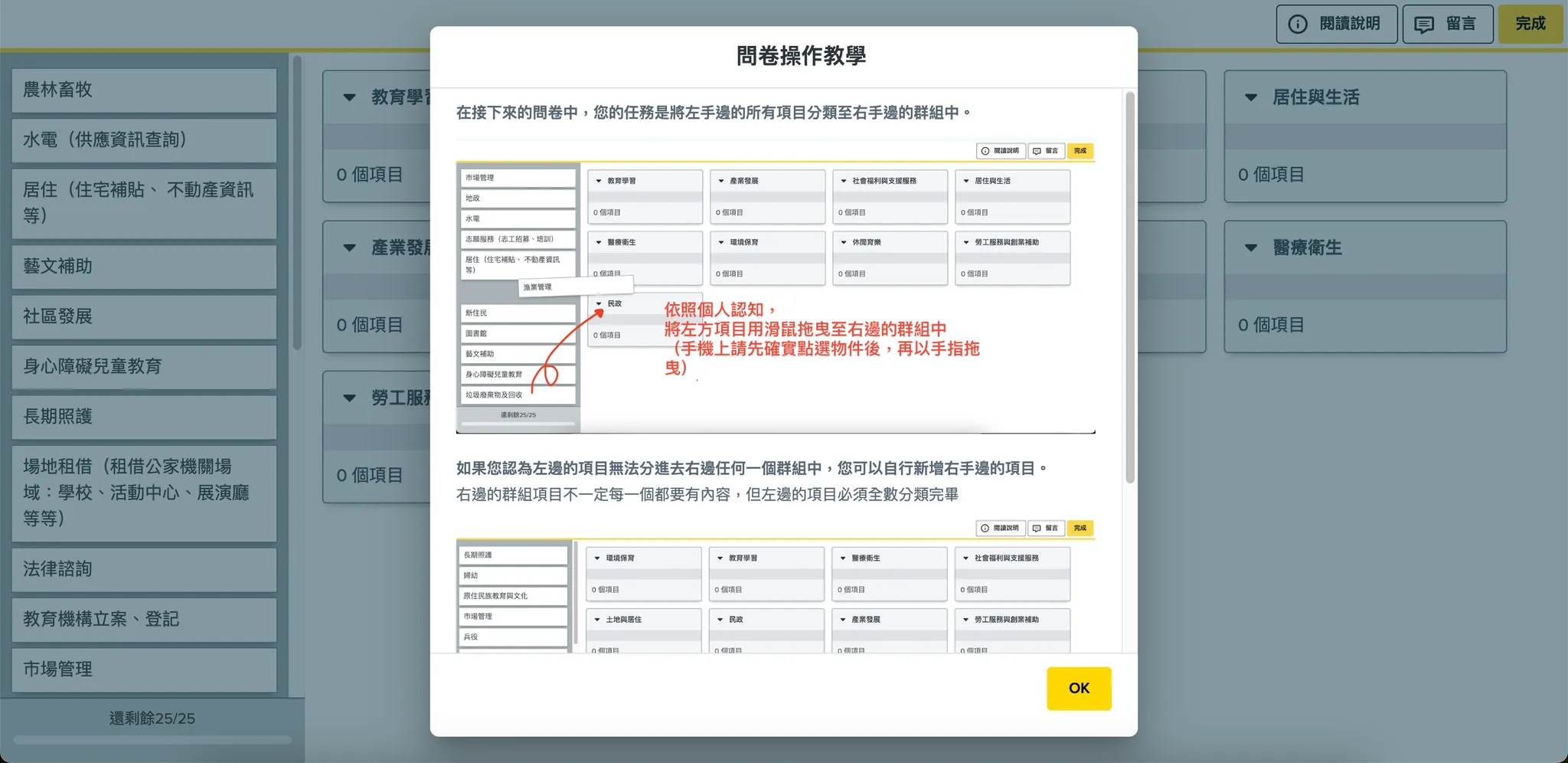Select the 藝文補助 item
The height and width of the screenshot is (763, 1568).
(144, 267)
